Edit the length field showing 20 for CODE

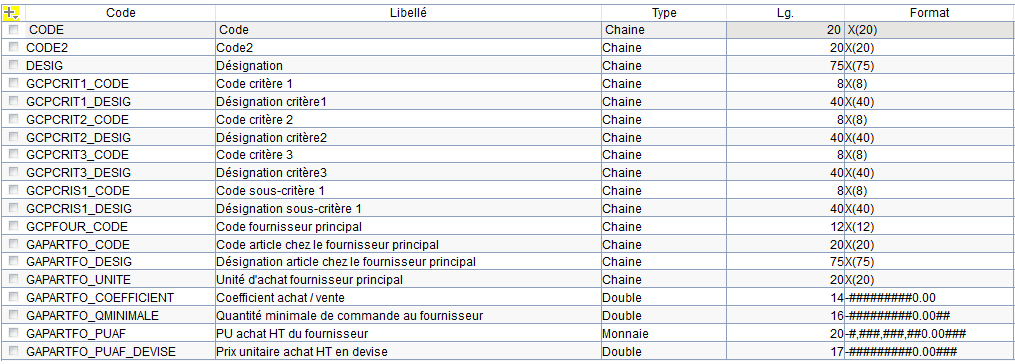tap(785, 30)
